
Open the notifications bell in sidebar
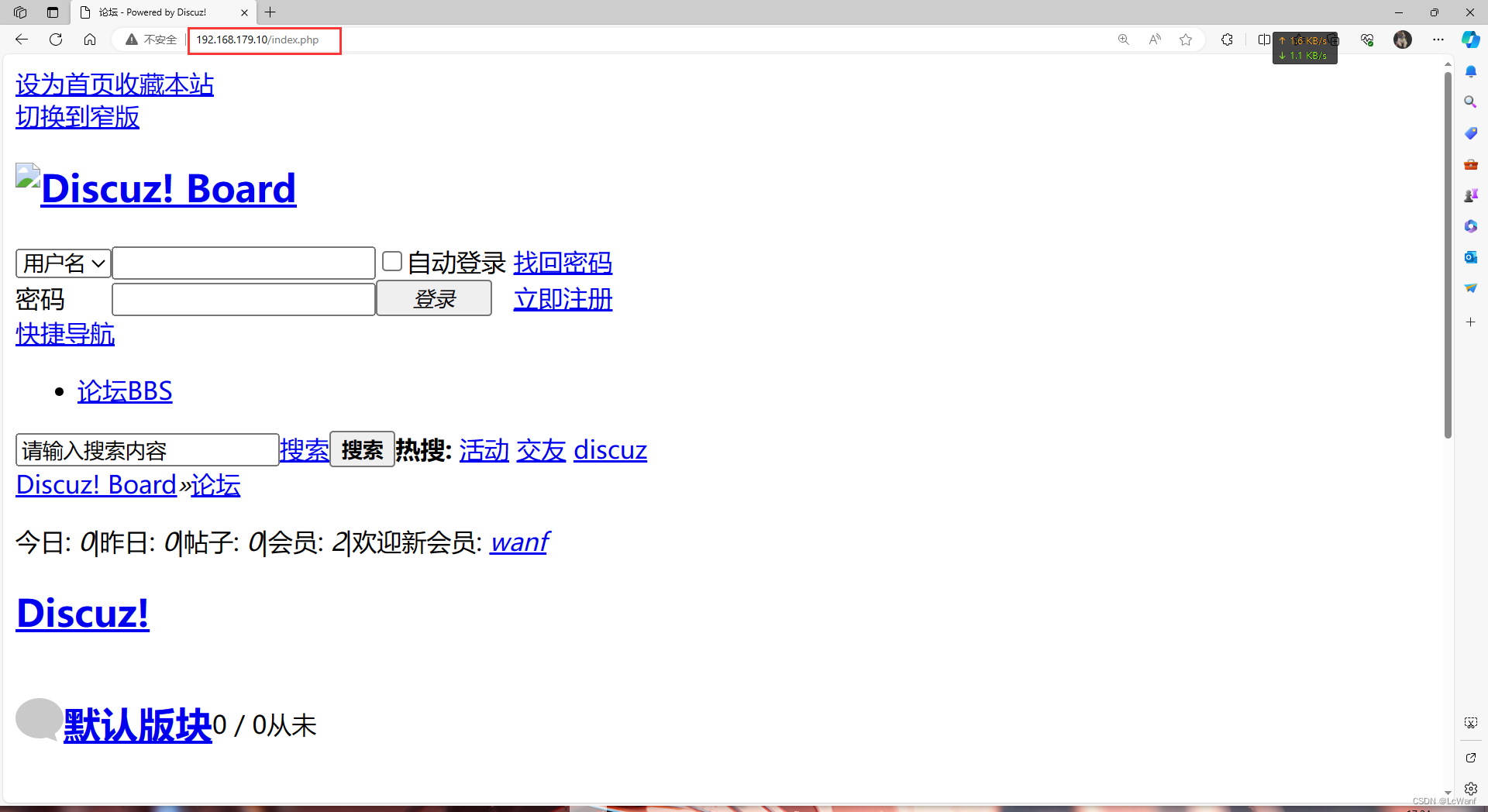[1470, 71]
